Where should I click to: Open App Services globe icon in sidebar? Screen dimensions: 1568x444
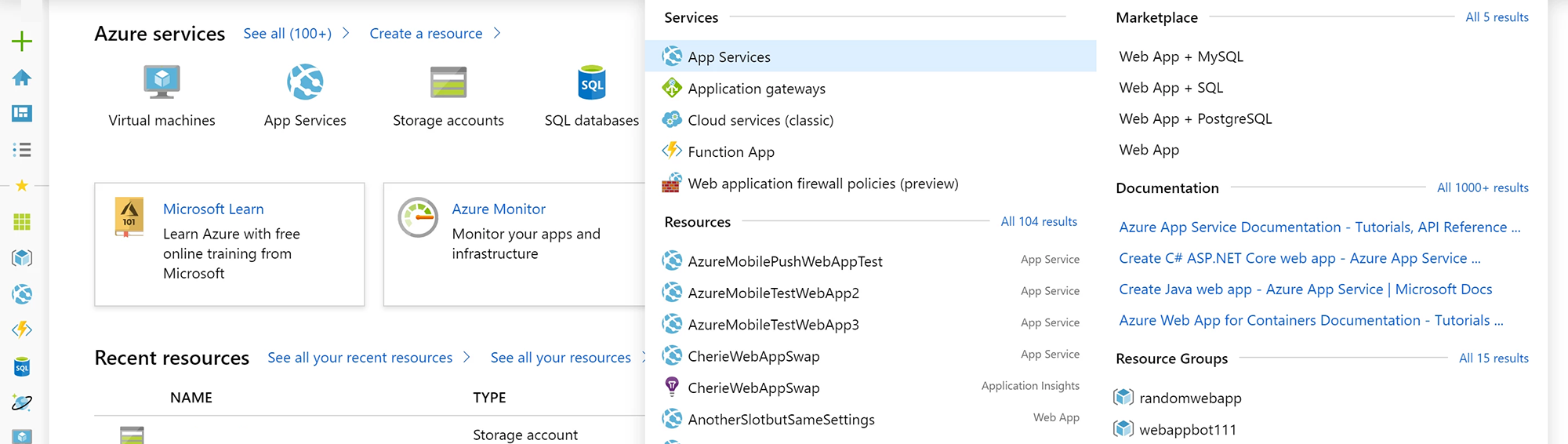[22, 294]
